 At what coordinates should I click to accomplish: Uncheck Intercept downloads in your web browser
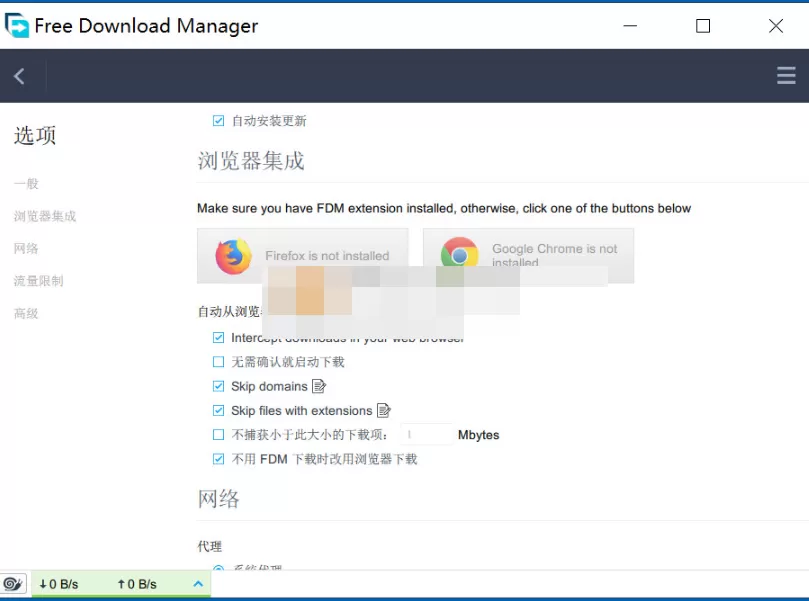pos(218,338)
